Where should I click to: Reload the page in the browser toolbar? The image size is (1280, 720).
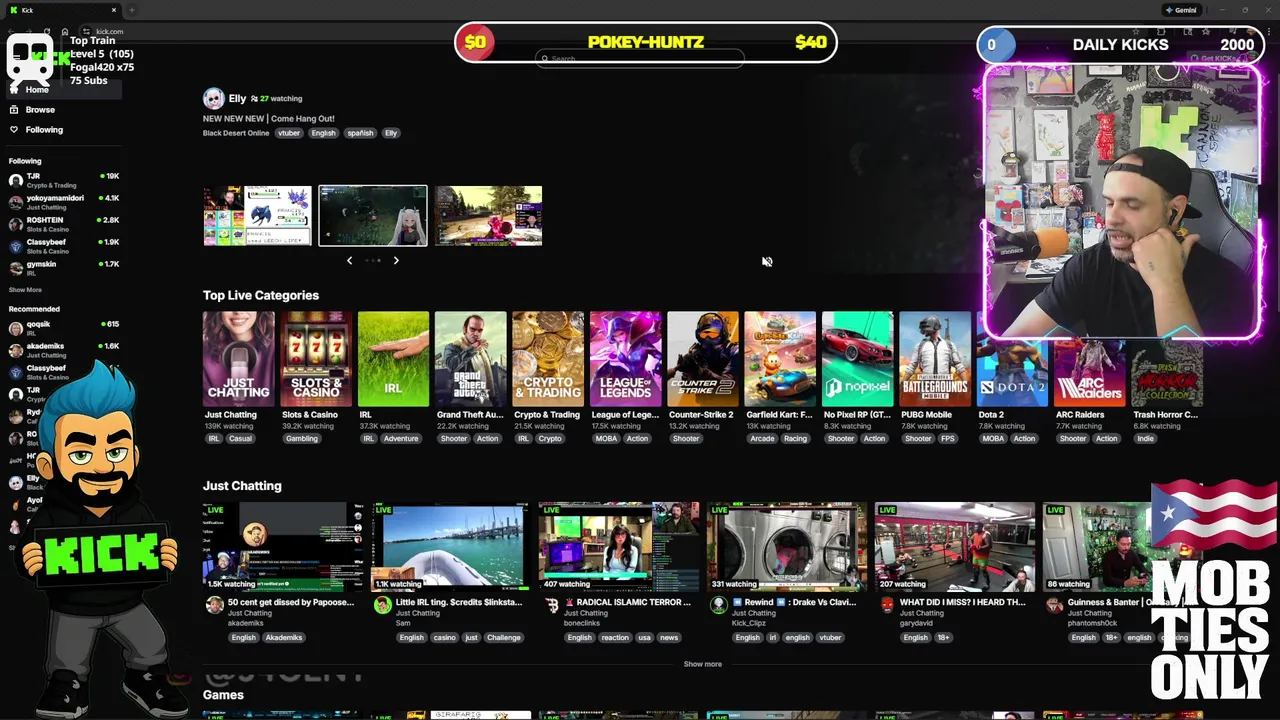pos(46,31)
